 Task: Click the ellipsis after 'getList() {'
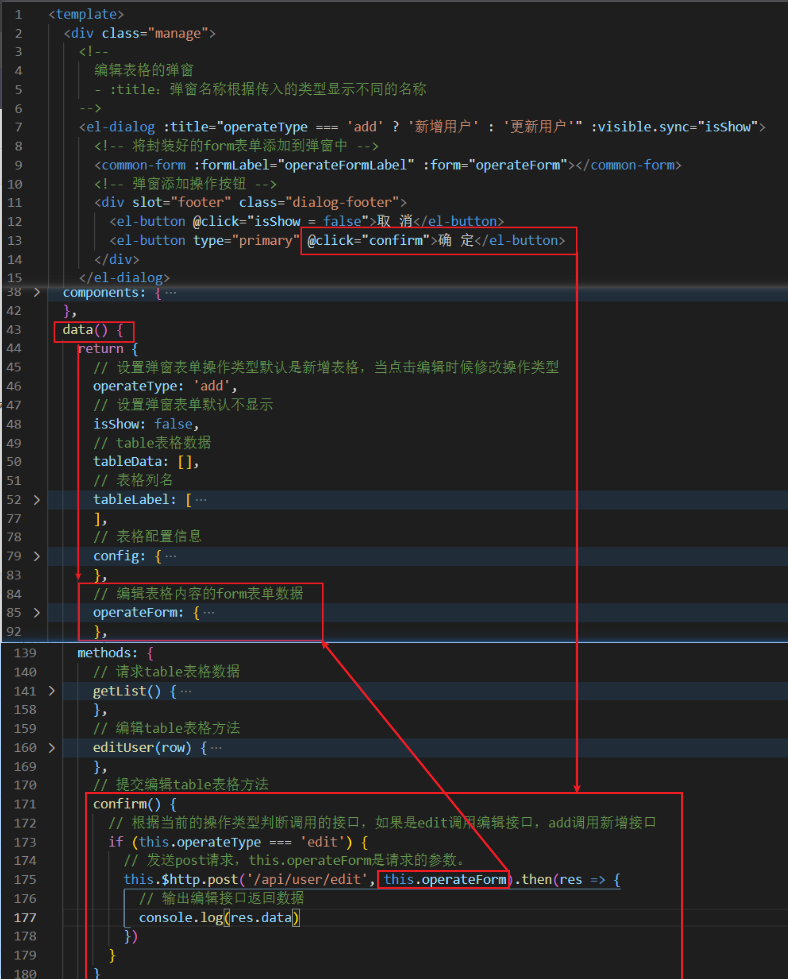pyautogui.click(x=185, y=691)
